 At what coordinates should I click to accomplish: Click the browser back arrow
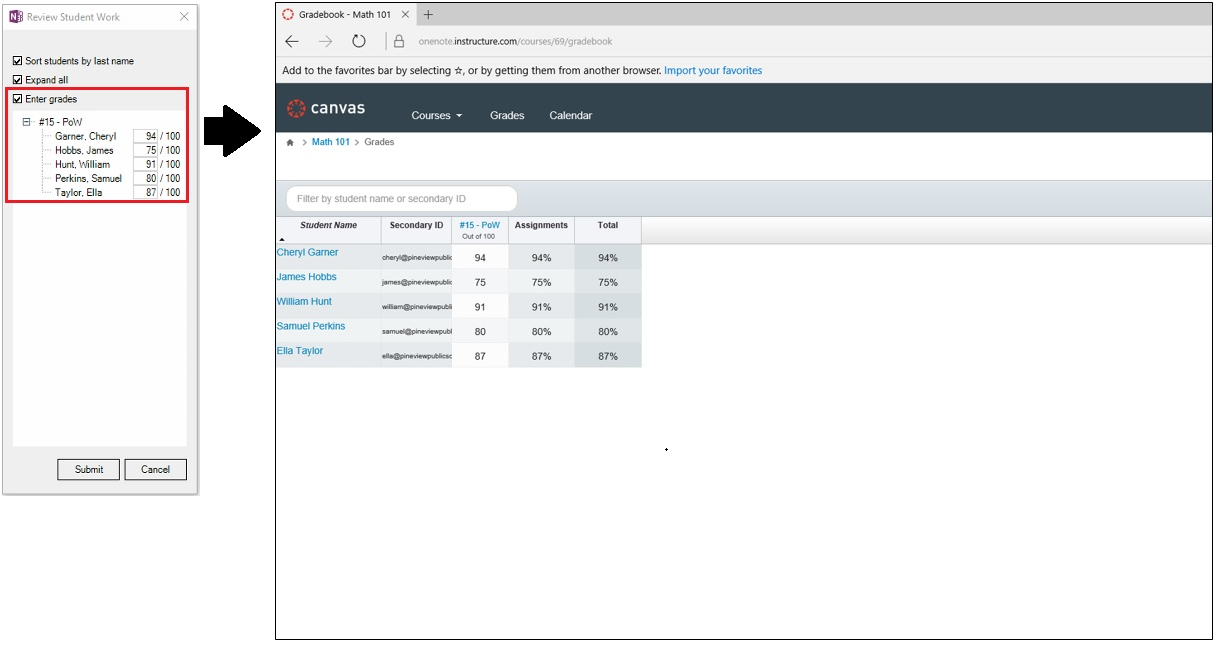coord(292,42)
